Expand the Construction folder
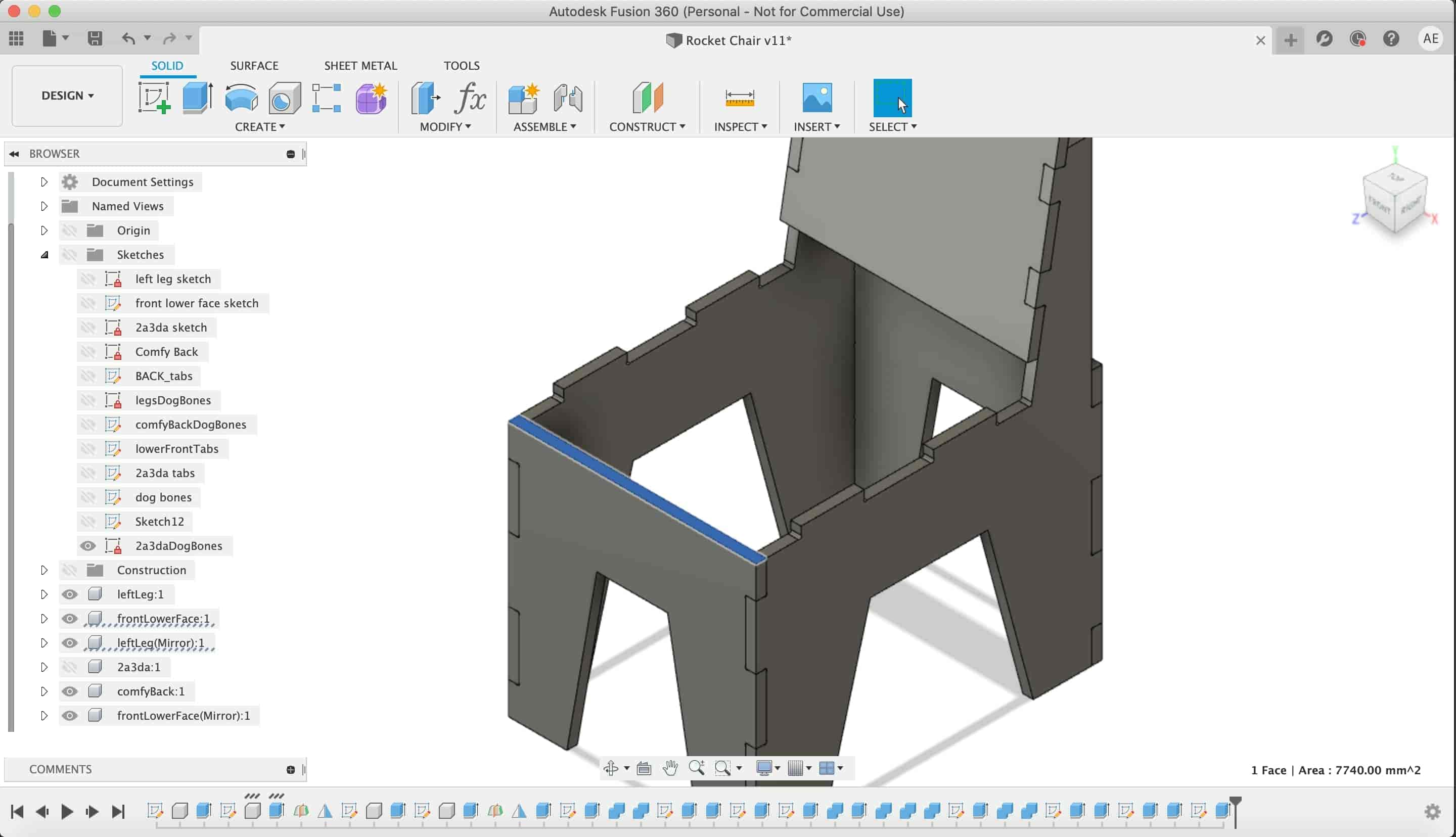The height and width of the screenshot is (837, 1456). pyautogui.click(x=43, y=570)
